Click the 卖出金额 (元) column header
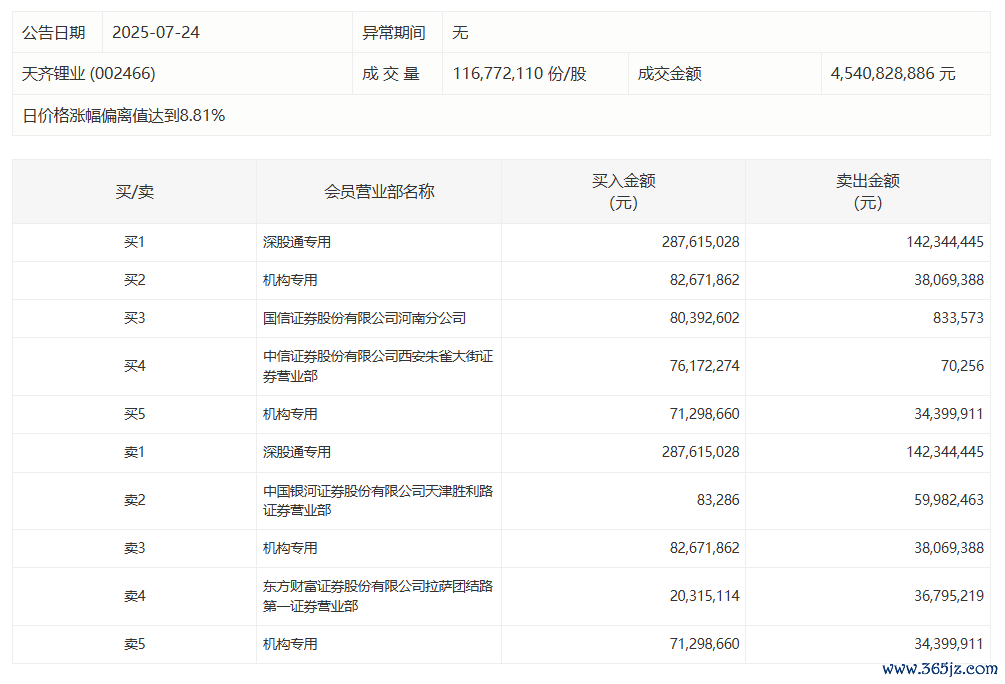 click(x=867, y=192)
